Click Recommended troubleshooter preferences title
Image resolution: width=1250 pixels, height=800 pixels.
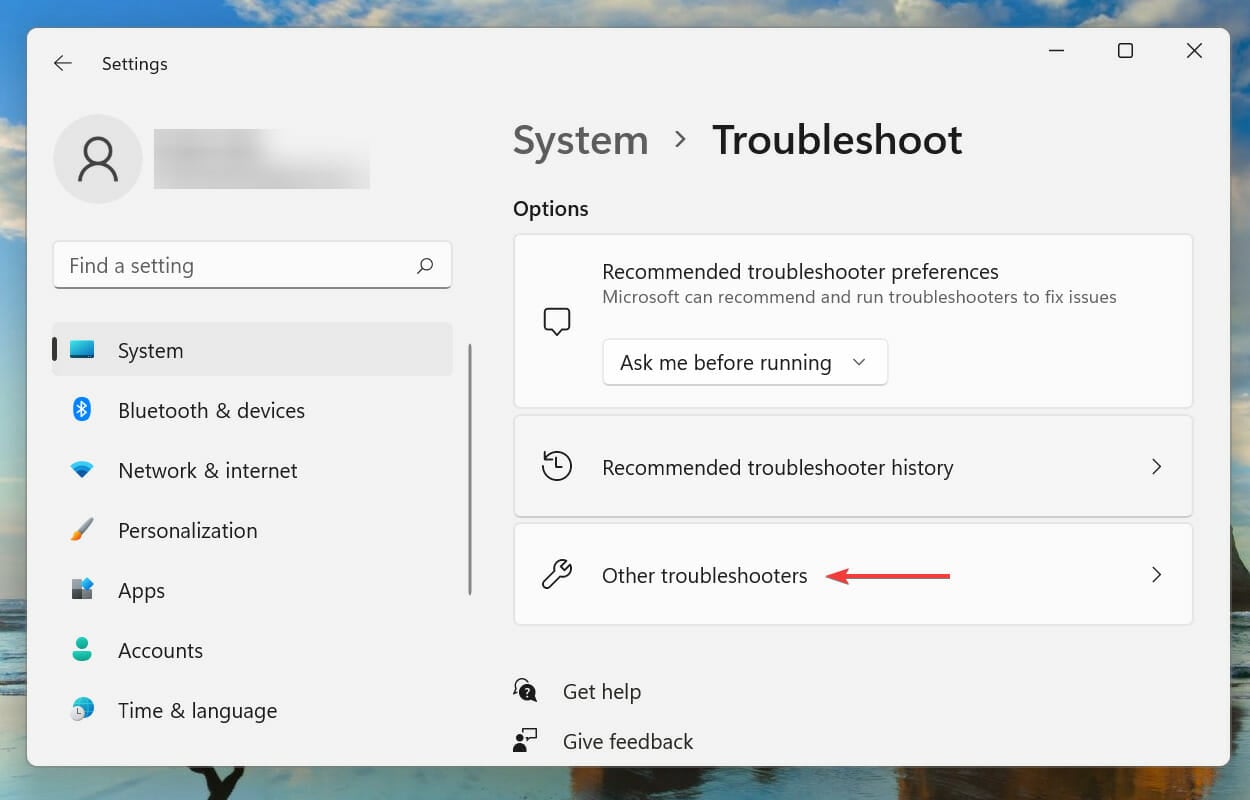point(800,272)
